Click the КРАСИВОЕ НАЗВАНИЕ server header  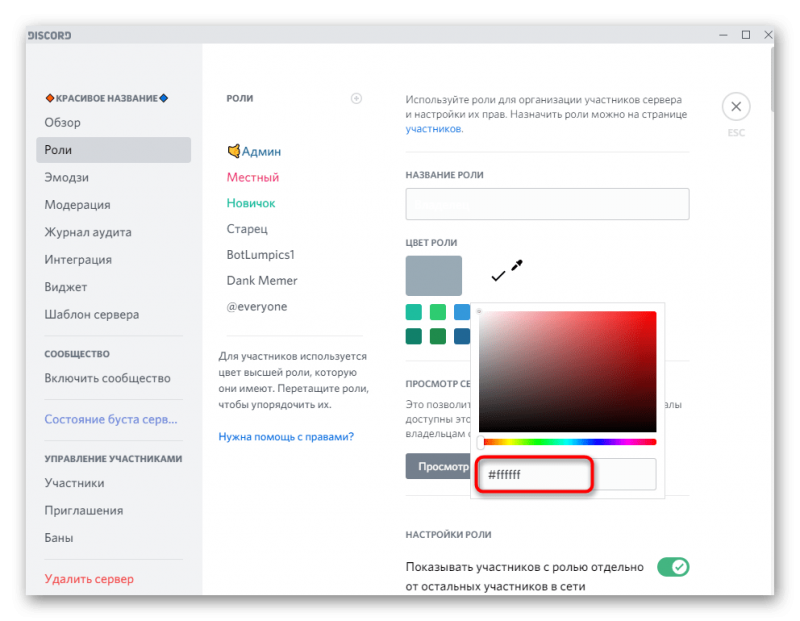pos(107,98)
